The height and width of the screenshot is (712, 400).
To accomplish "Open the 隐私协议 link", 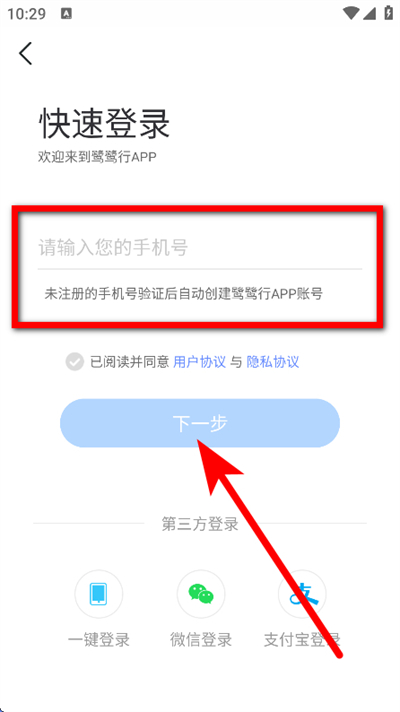I will tap(273, 362).
